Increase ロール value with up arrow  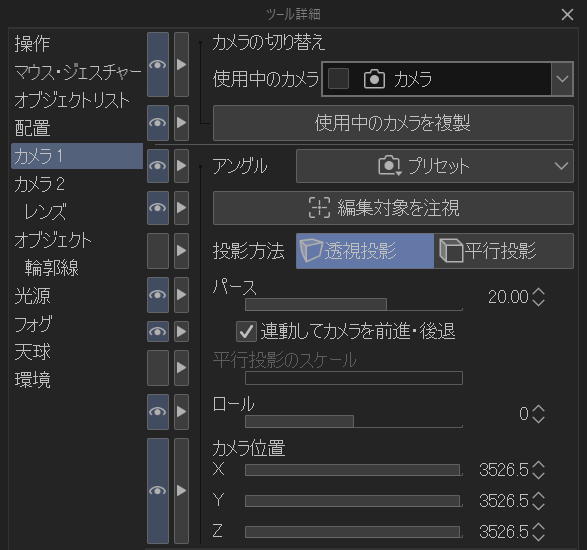coord(538,409)
